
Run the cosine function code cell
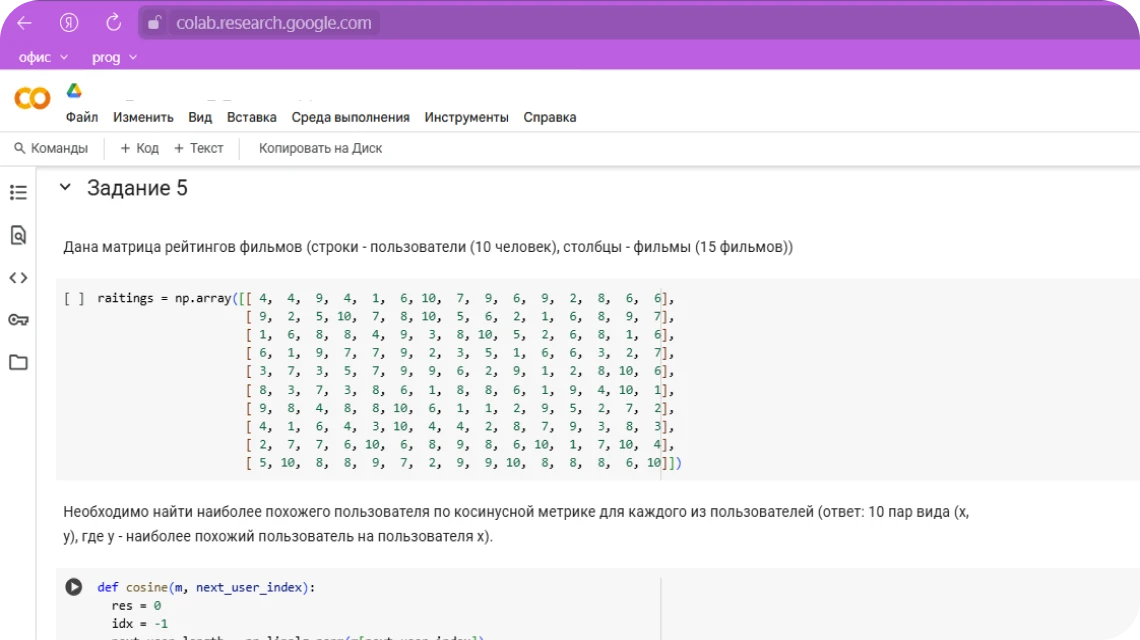(x=74, y=587)
